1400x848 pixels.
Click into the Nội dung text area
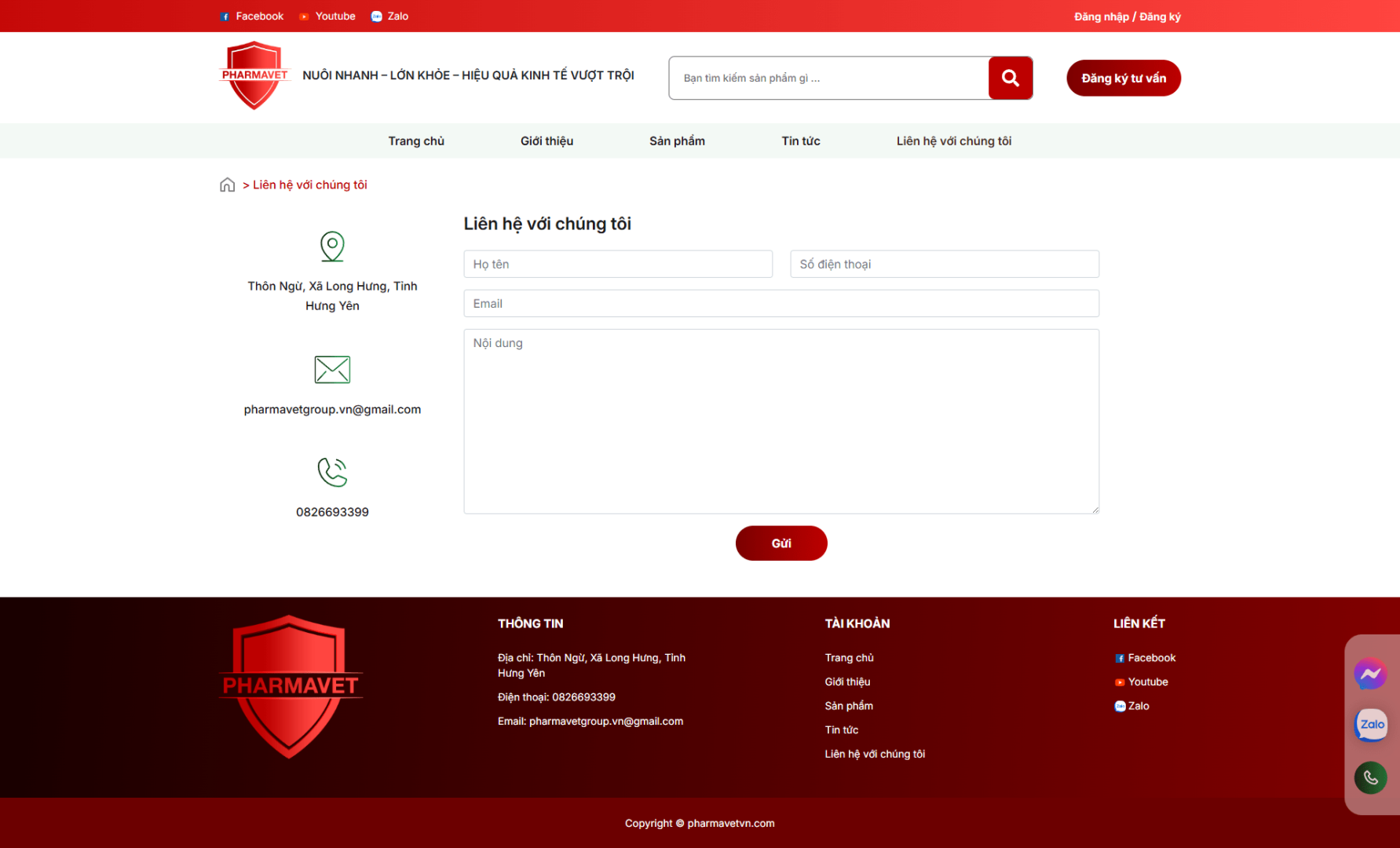click(780, 422)
